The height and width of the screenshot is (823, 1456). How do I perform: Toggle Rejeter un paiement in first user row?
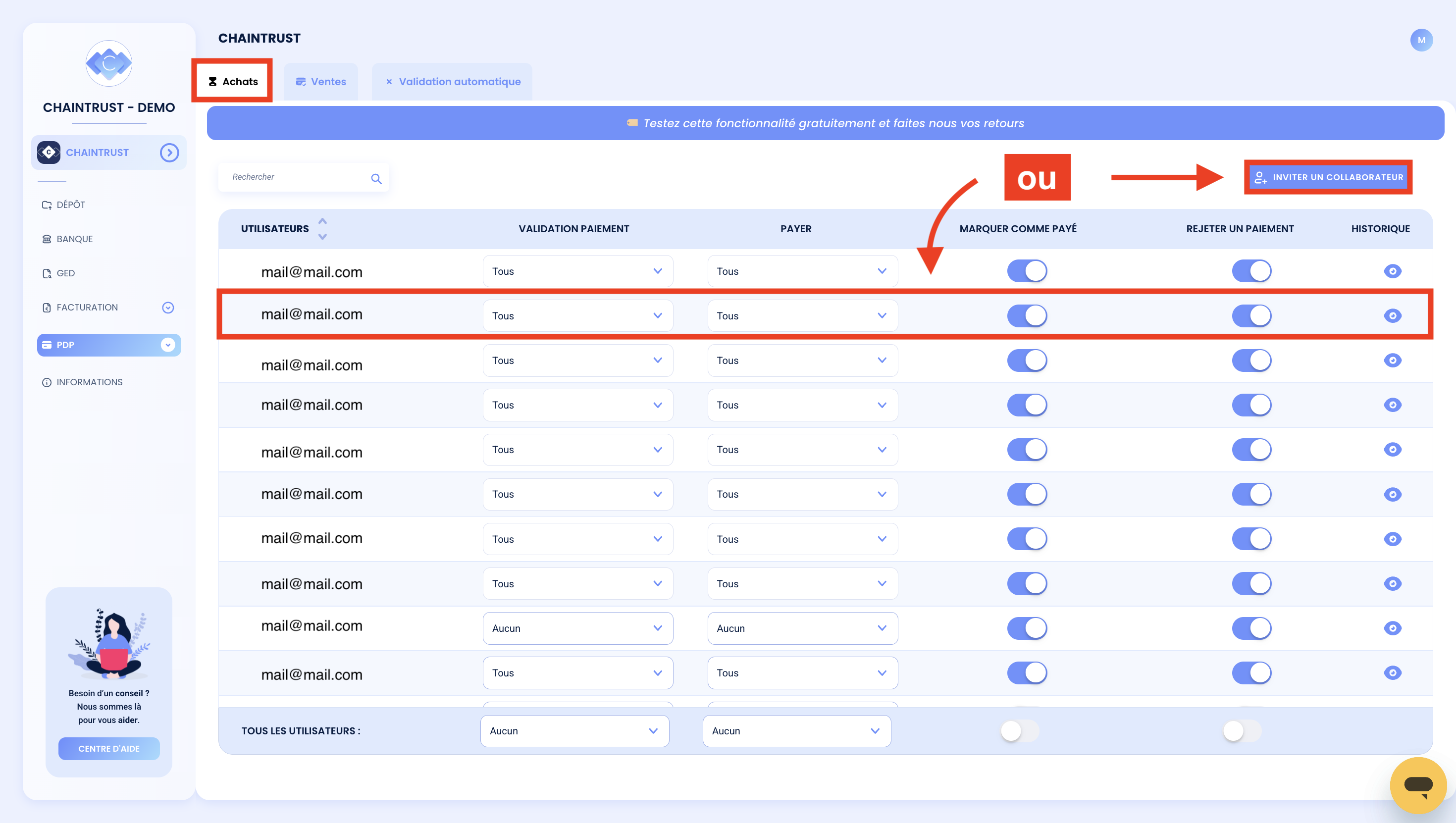tap(1251, 271)
